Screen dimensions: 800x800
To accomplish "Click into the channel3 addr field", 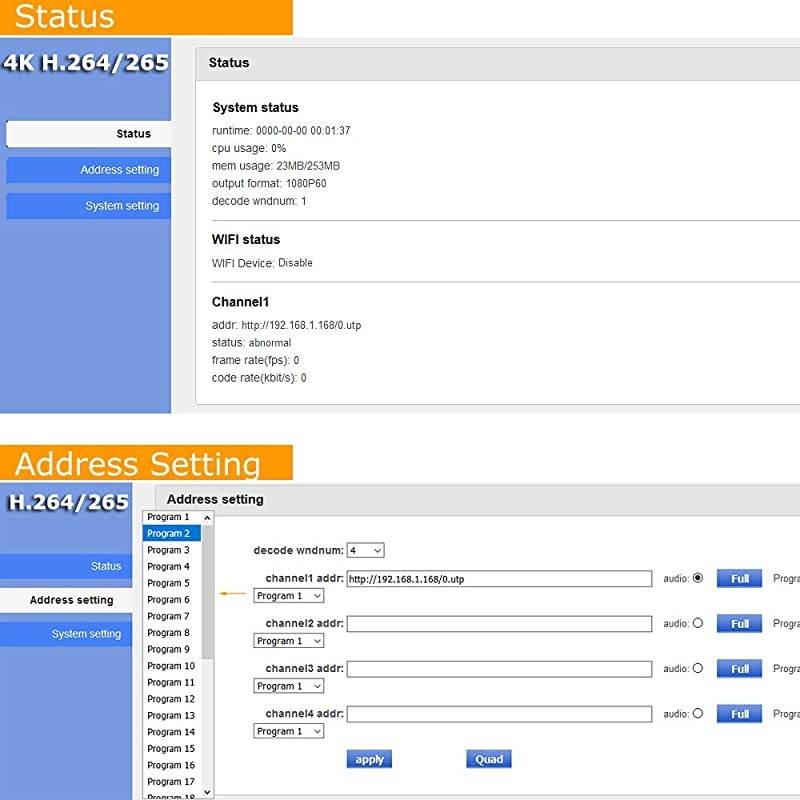I will pos(499,669).
